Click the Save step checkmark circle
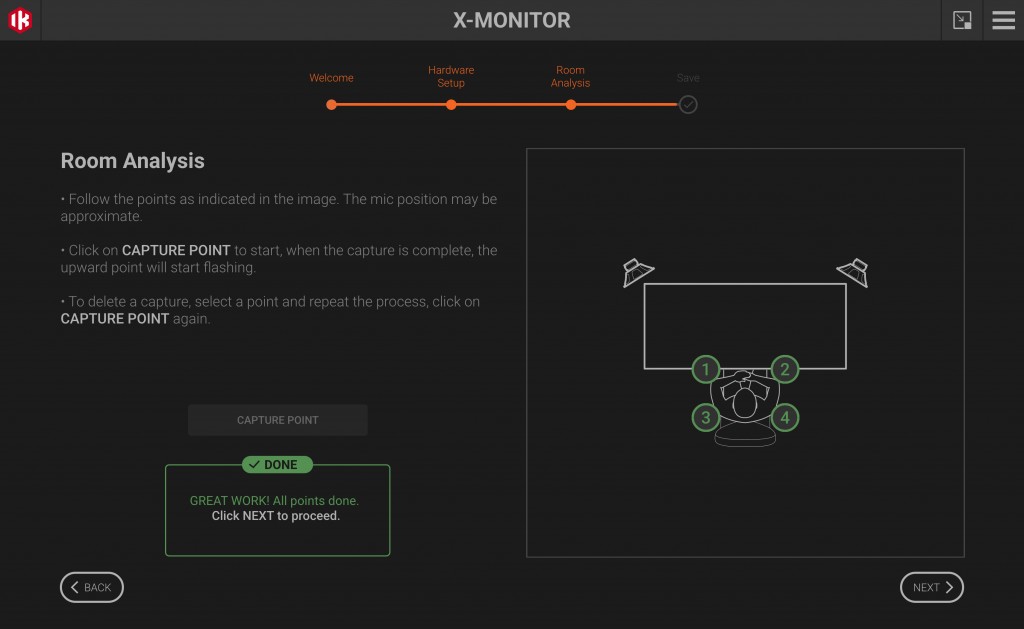Viewport: 1024px width, 629px height. coord(688,104)
